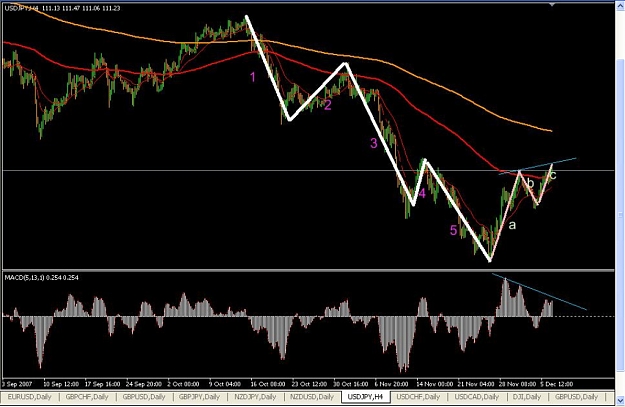
Task: Click the '17 Sep 16:00' time label
Action: (102, 384)
